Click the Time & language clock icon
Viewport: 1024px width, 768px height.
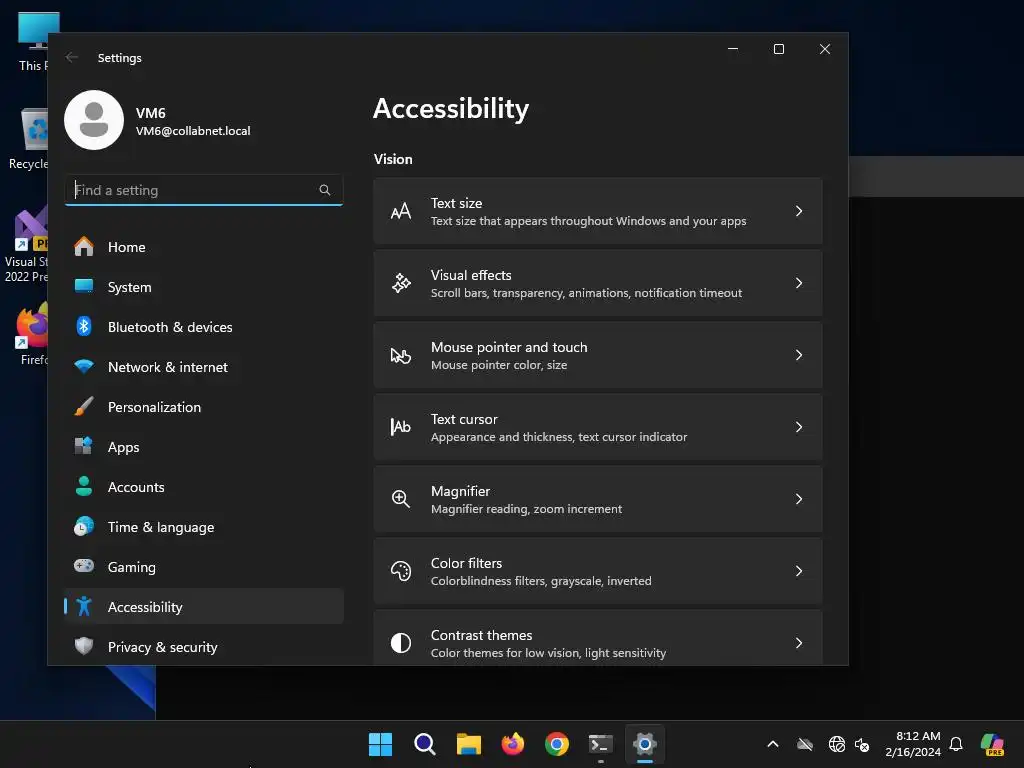(84, 526)
